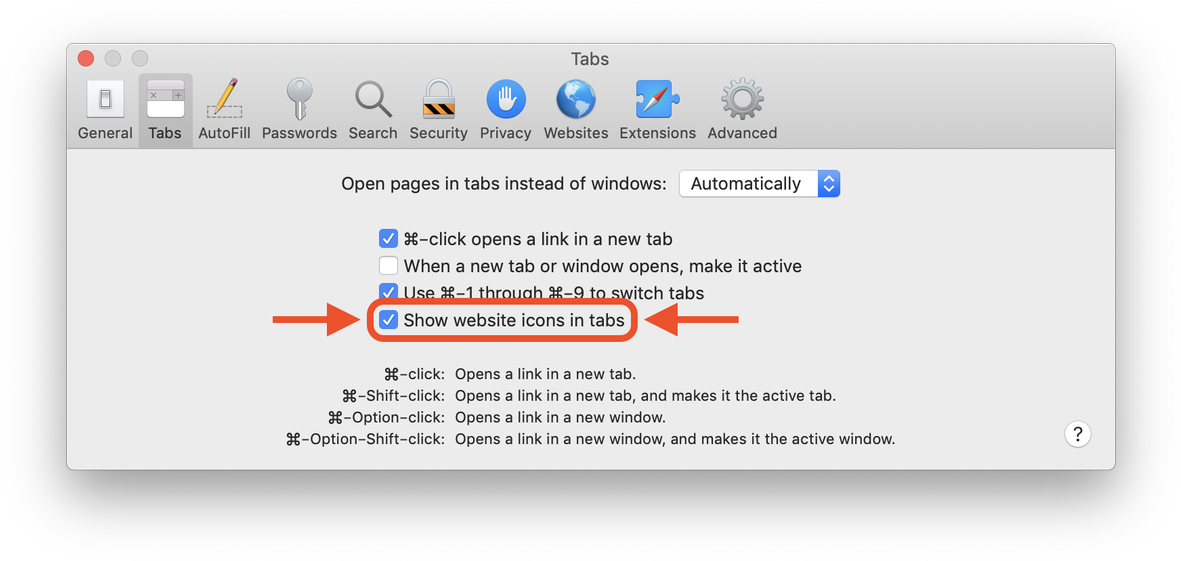Disable ⌘-click opens a link in new tab
This screenshot has height=561, width=1181.
(x=388, y=239)
